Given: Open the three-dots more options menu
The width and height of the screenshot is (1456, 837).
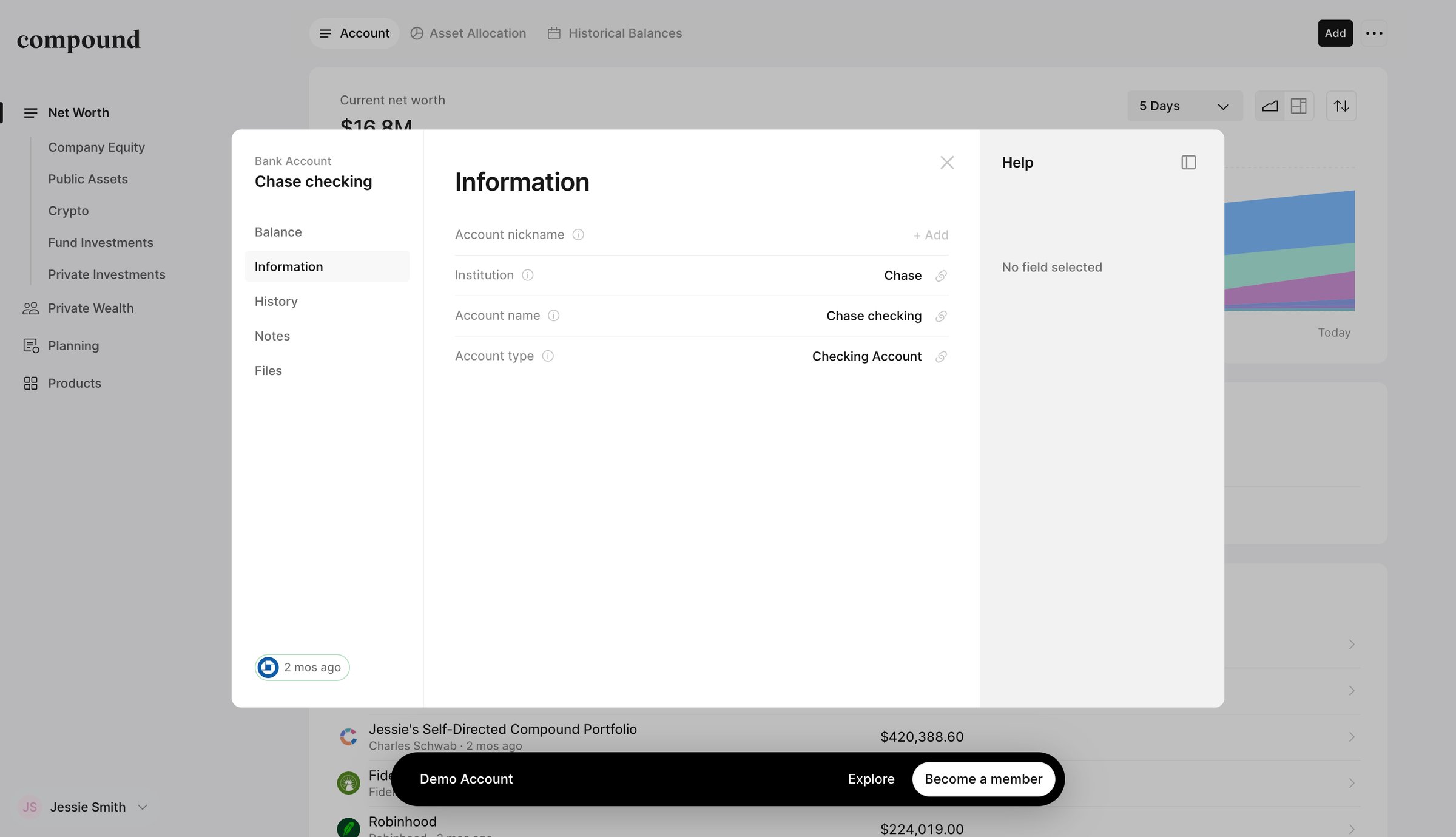Looking at the screenshot, I should pyautogui.click(x=1374, y=33).
